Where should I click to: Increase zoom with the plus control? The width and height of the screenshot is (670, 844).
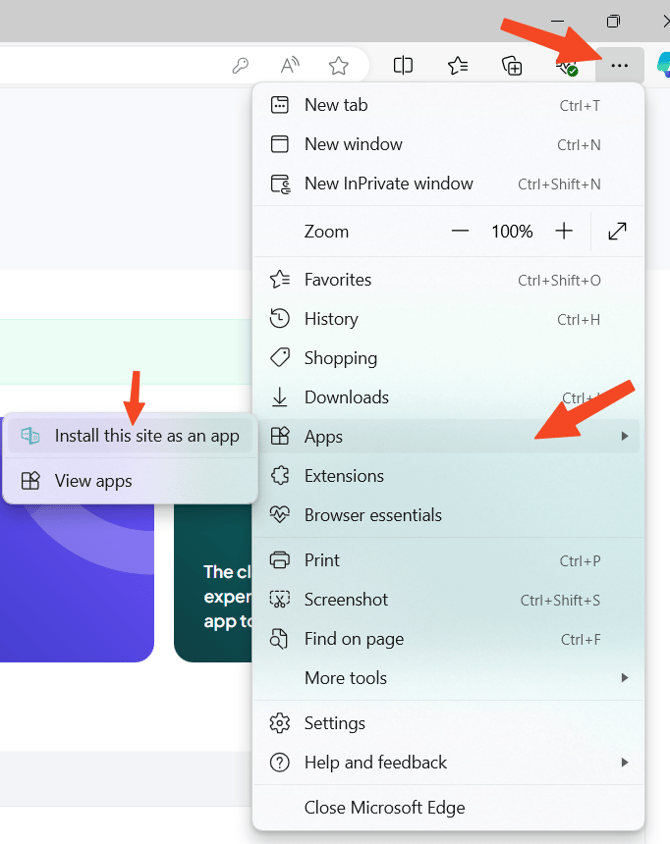(563, 231)
